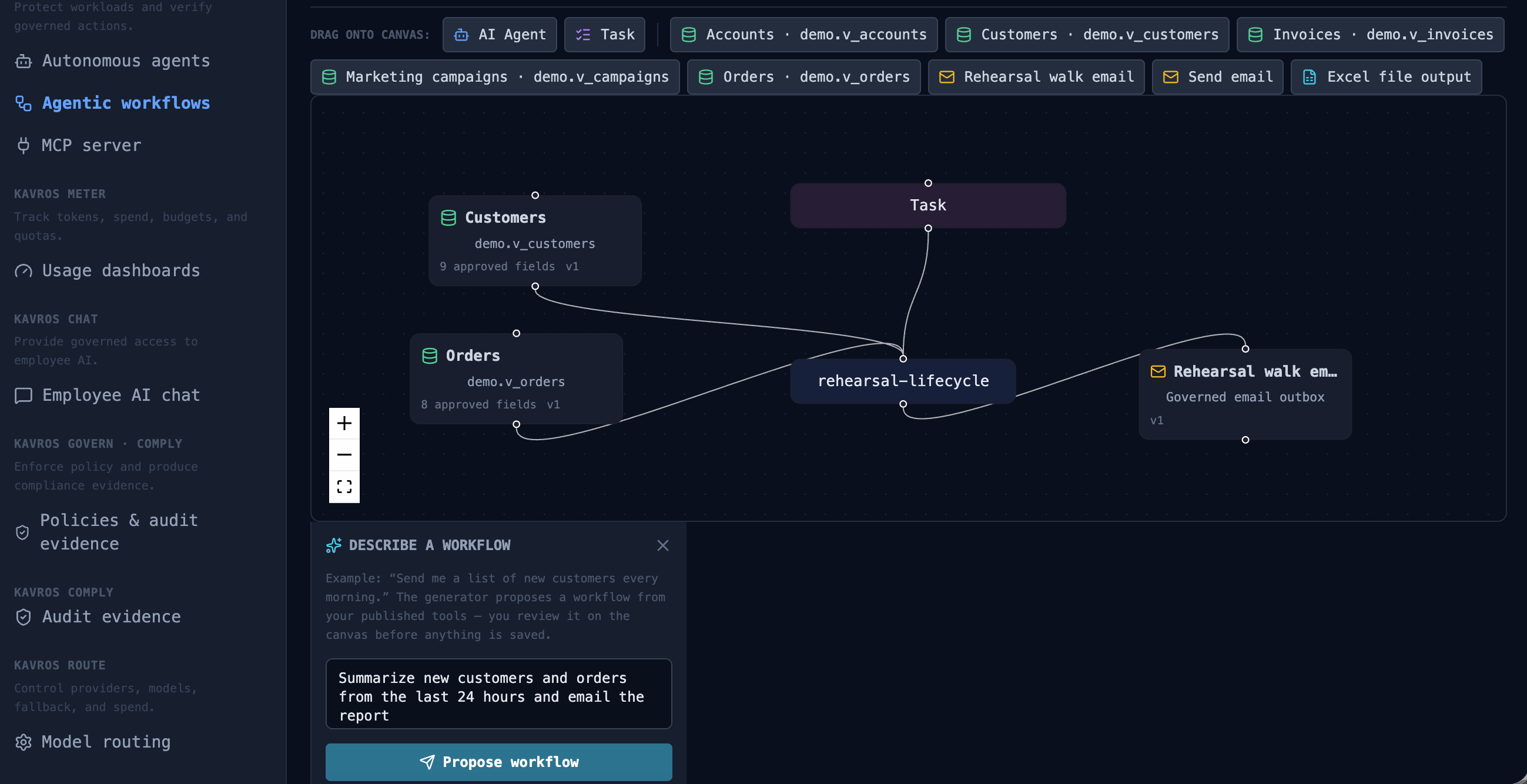Viewport: 1527px width, 784px height.
Task: Pick the Orders demo.v_orders palette chip
Action: click(804, 77)
